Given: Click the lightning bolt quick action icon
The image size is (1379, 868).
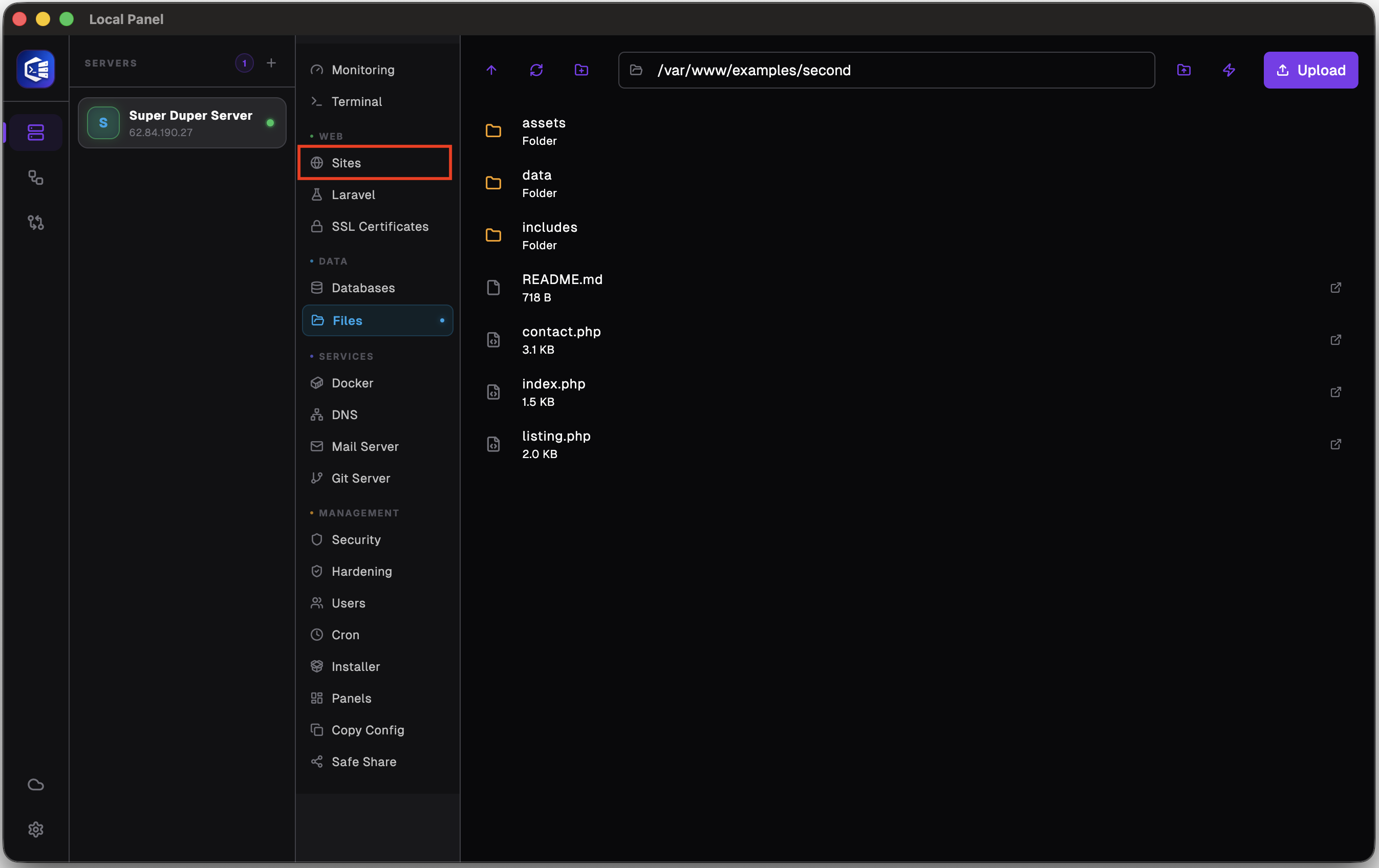Looking at the screenshot, I should pyautogui.click(x=1229, y=70).
